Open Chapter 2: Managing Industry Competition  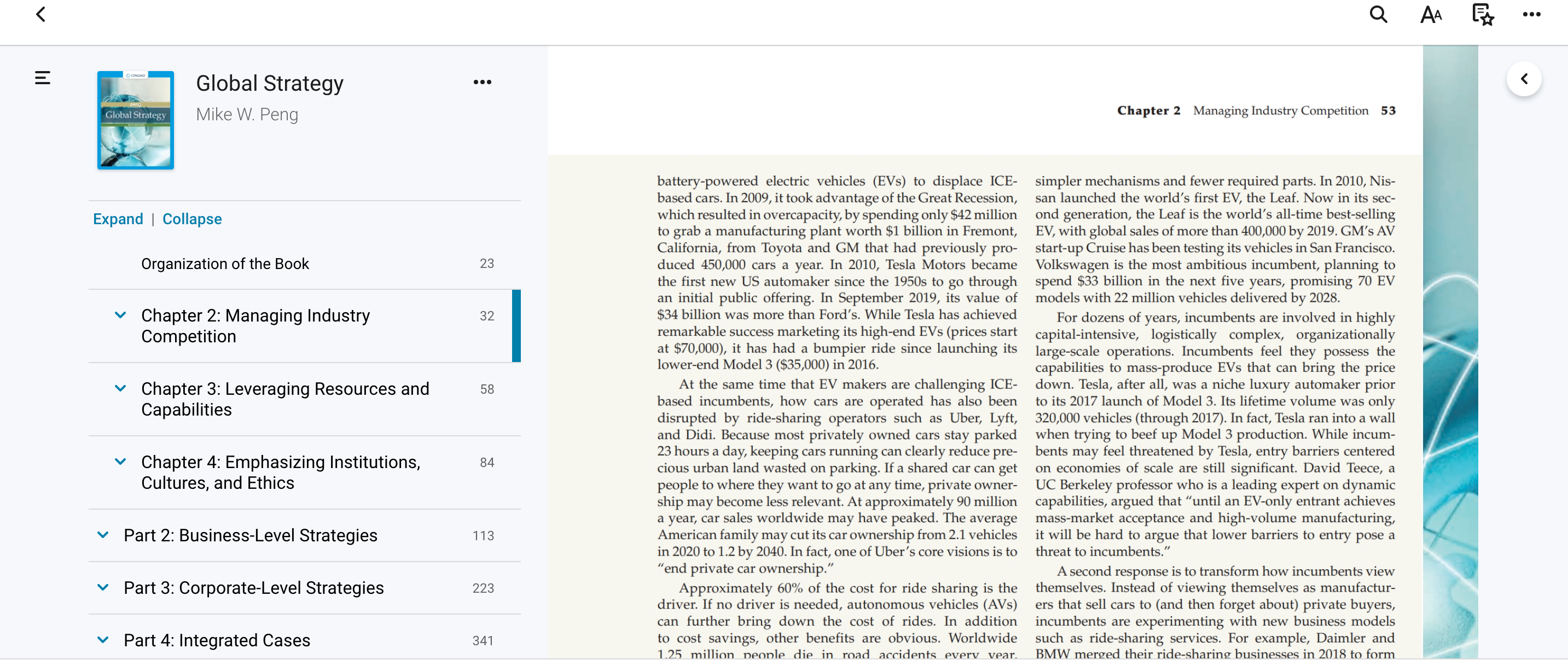point(255,326)
